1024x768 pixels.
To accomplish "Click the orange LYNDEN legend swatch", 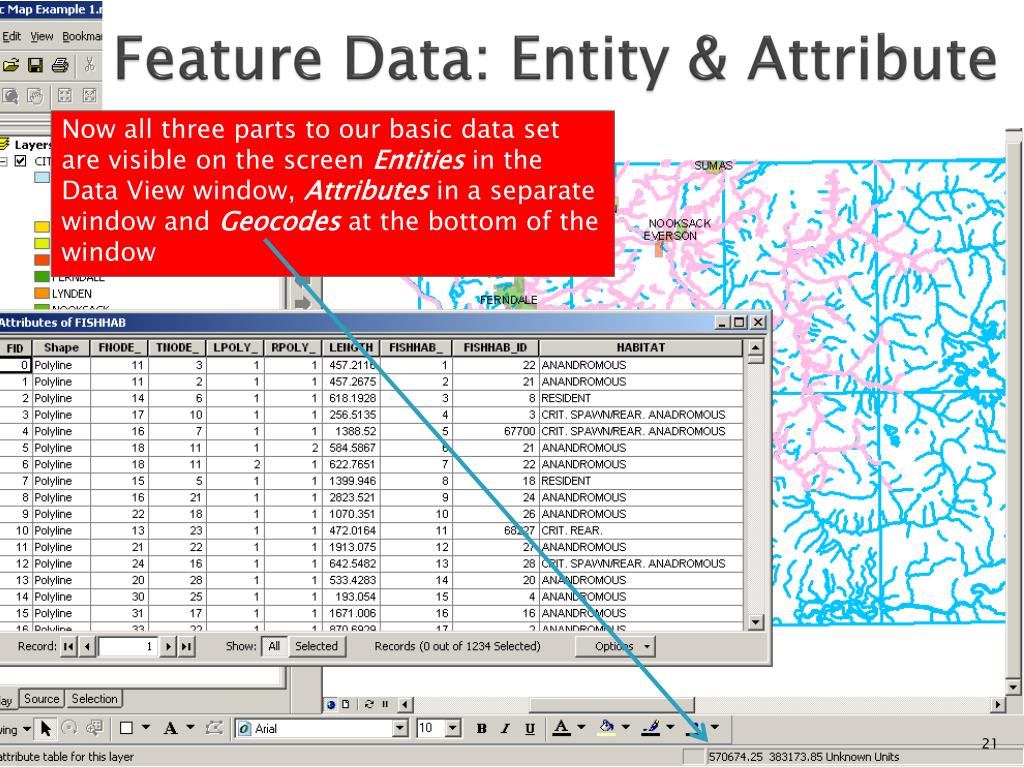I will (42, 293).
